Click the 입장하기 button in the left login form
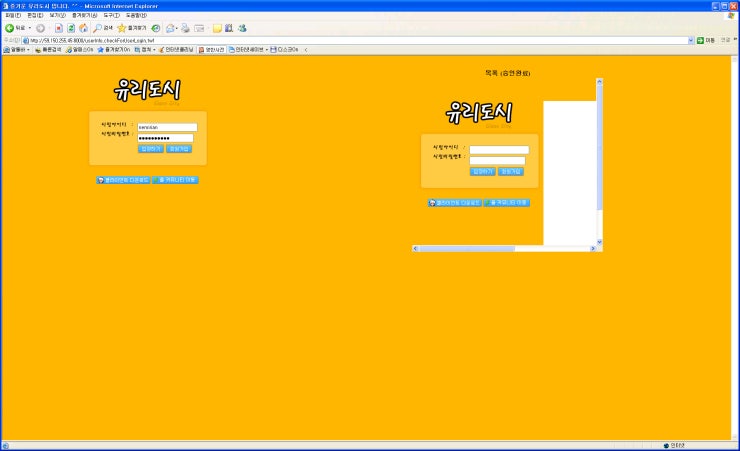 pos(150,148)
